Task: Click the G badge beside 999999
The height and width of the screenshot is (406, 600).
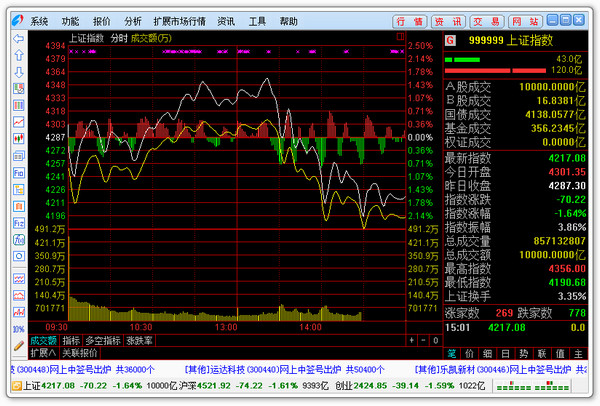Action: [x=450, y=40]
